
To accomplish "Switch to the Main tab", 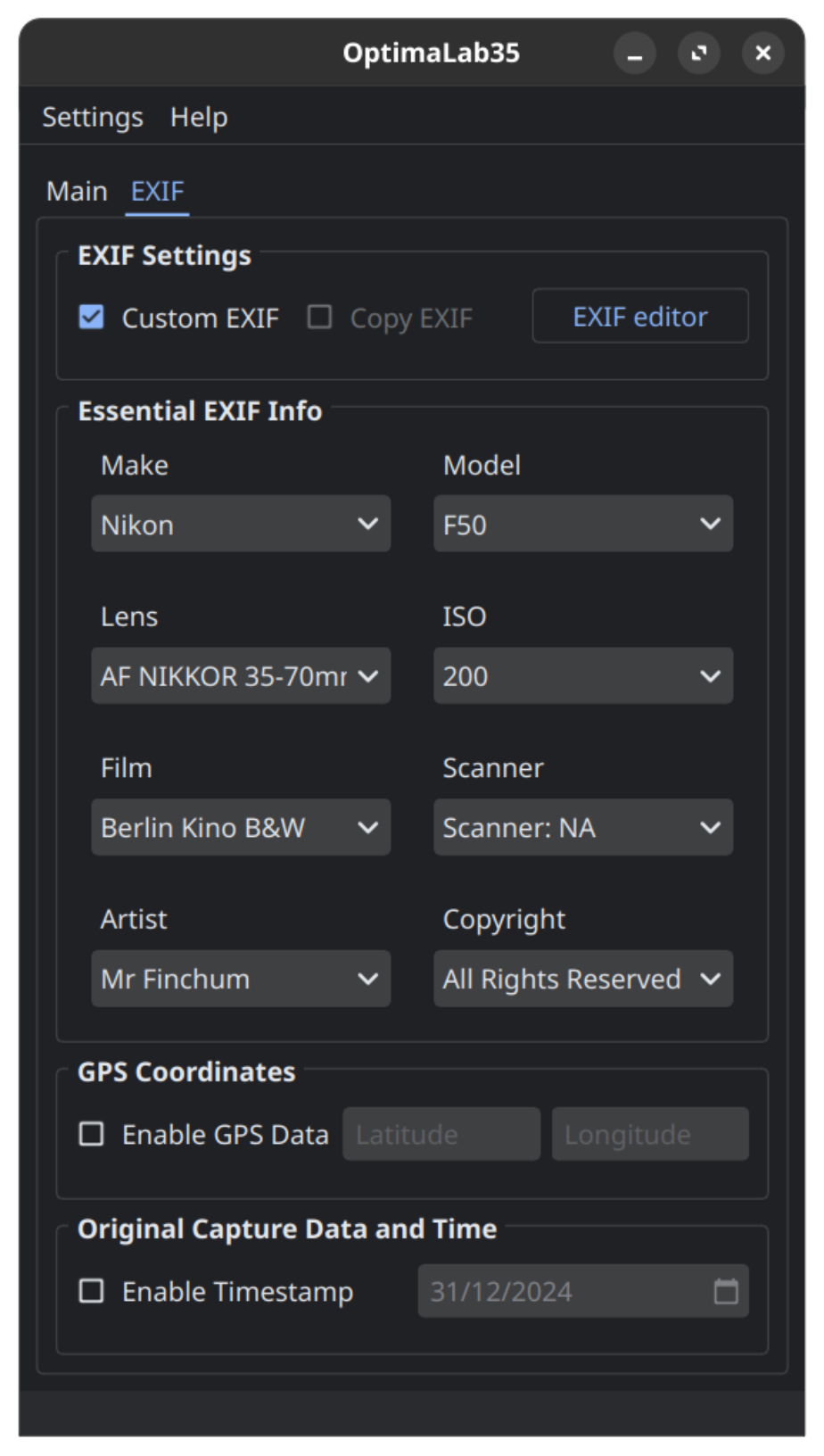I will click(x=77, y=191).
